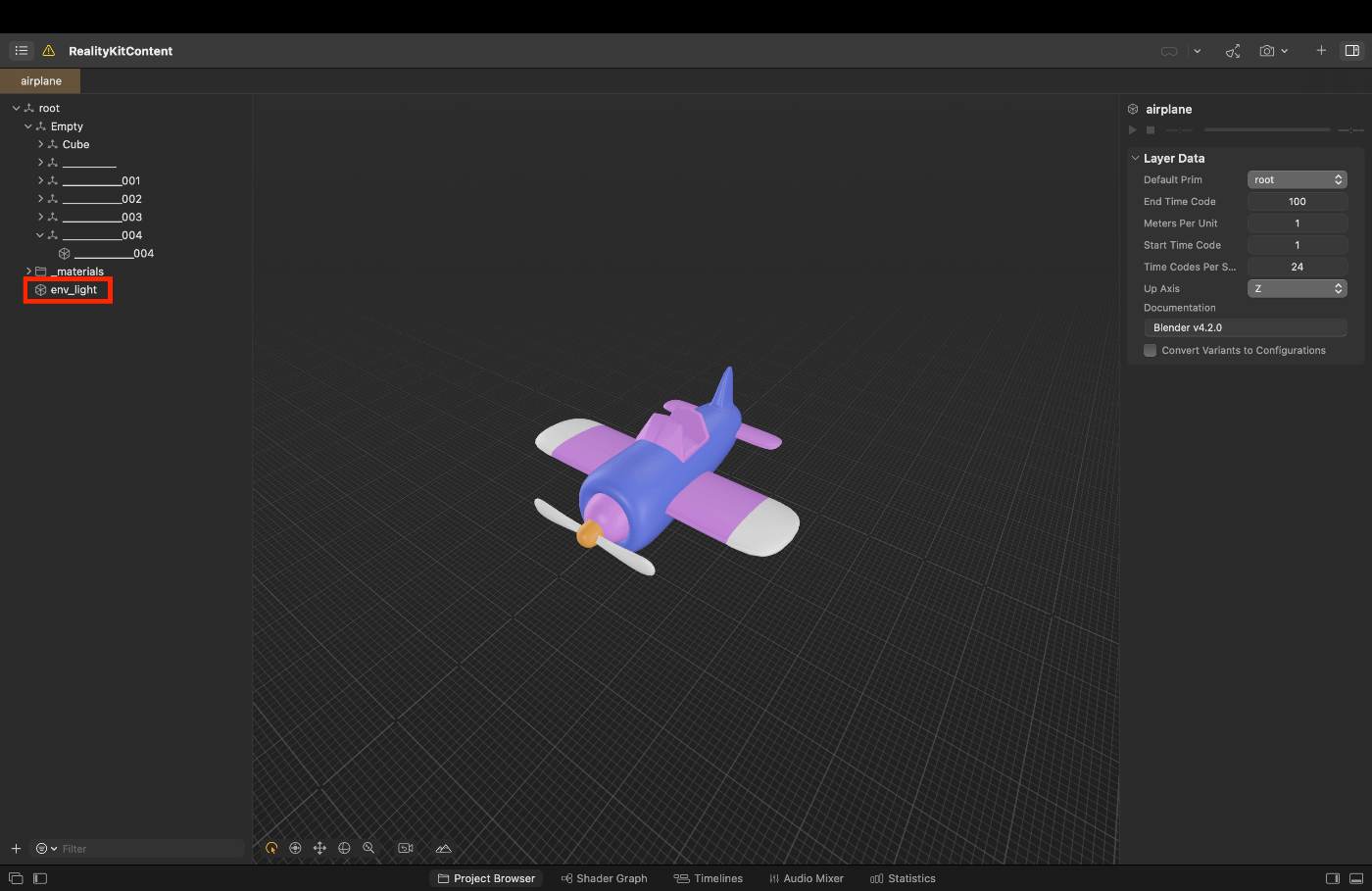The width and height of the screenshot is (1372, 891).
Task: Click the entity icon beside Cube
Action: click(53, 144)
